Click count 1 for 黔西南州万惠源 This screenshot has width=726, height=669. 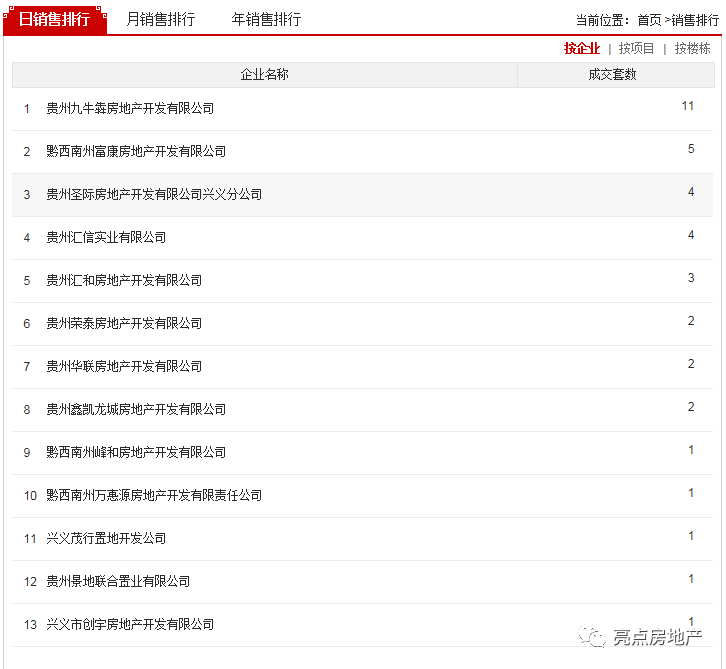coord(691,493)
